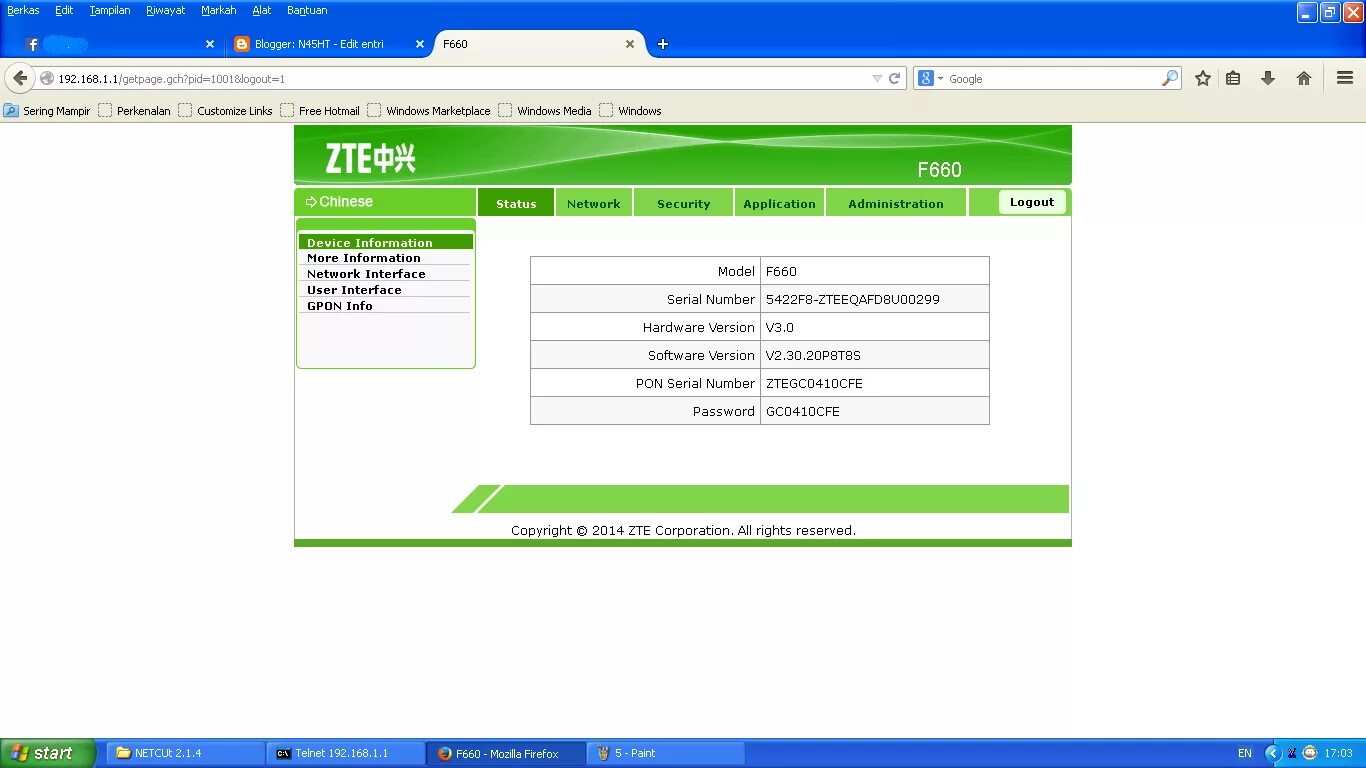Click PON serial ZTEGC0410CFE value
This screenshot has height=768, width=1366.
[814, 383]
